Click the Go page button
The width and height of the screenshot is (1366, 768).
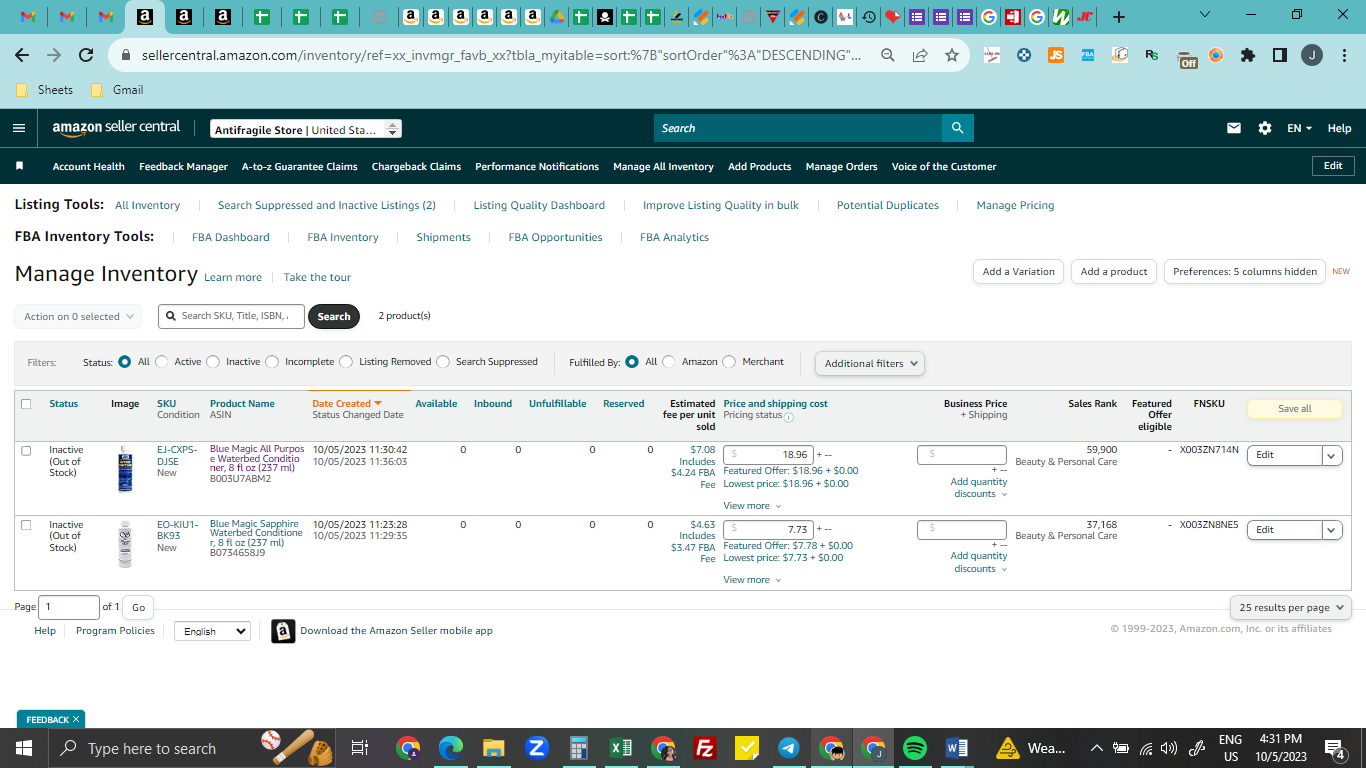(x=138, y=607)
